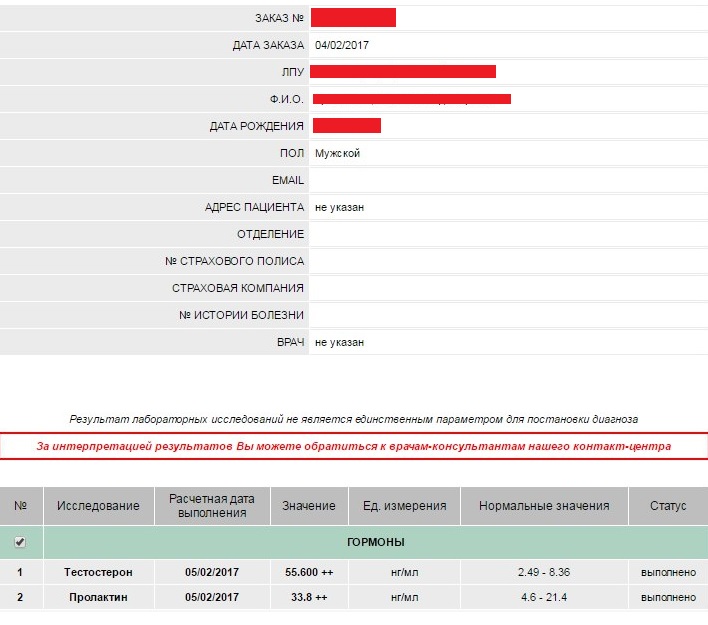Click the Нормальные значения column header
Screen dimensions: 708x625
tap(543, 506)
